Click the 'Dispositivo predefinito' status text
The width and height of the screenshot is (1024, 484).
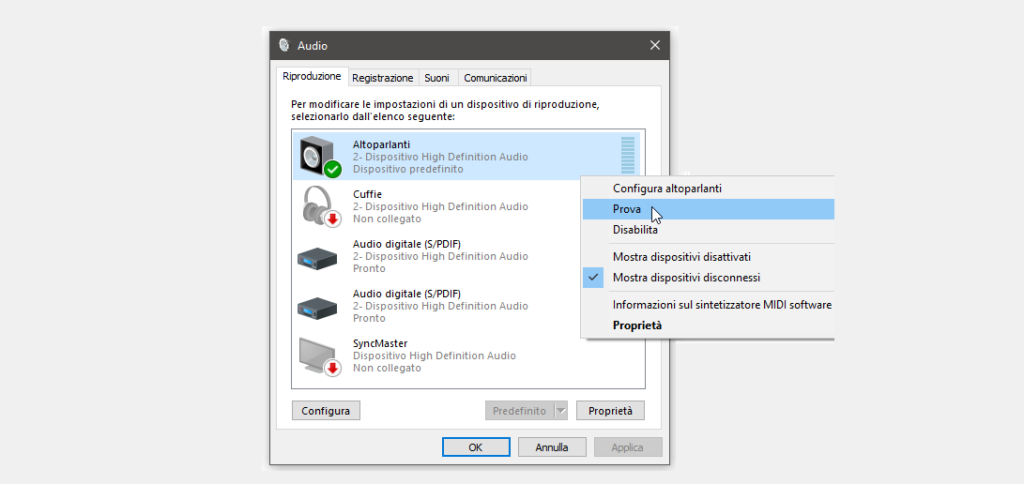click(408, 169)
